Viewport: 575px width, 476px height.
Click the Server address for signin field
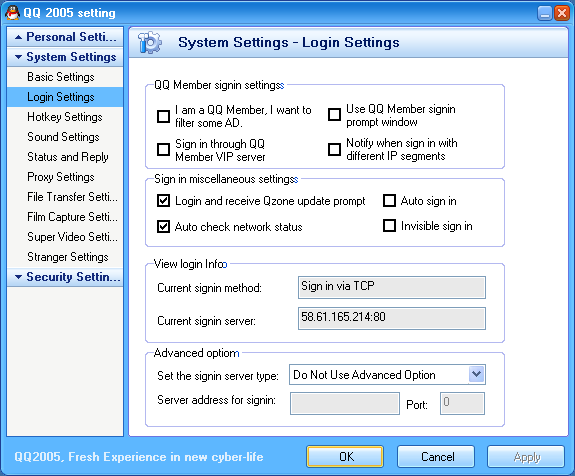coord(345,403)
